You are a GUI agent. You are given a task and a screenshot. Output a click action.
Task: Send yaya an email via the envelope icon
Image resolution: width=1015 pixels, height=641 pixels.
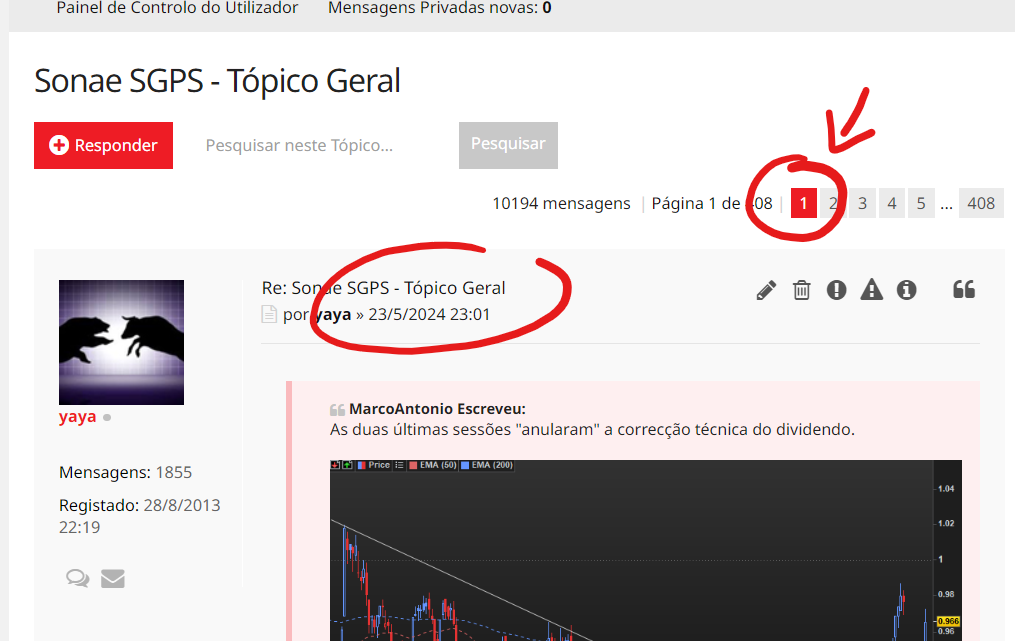(113, 578)
